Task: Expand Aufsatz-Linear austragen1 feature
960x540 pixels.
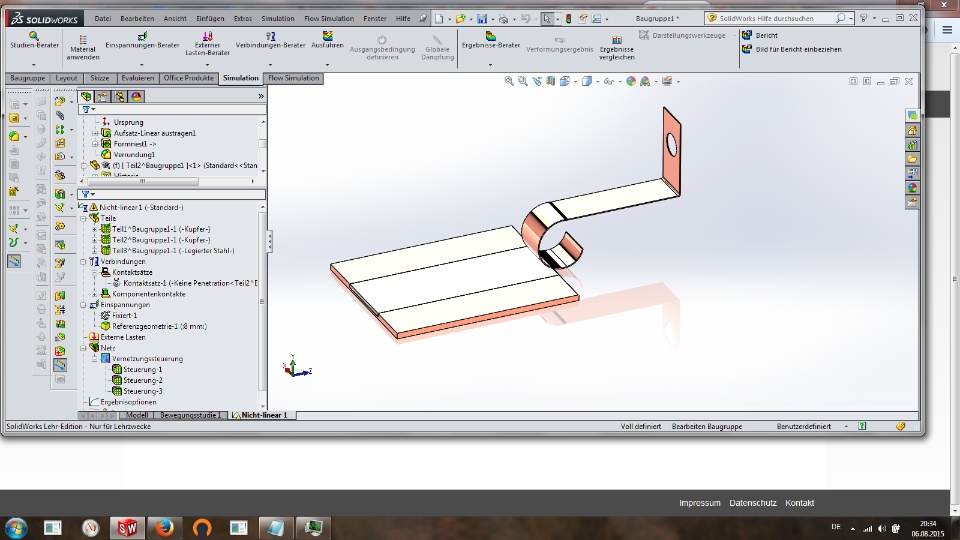Action: point(95,133)
